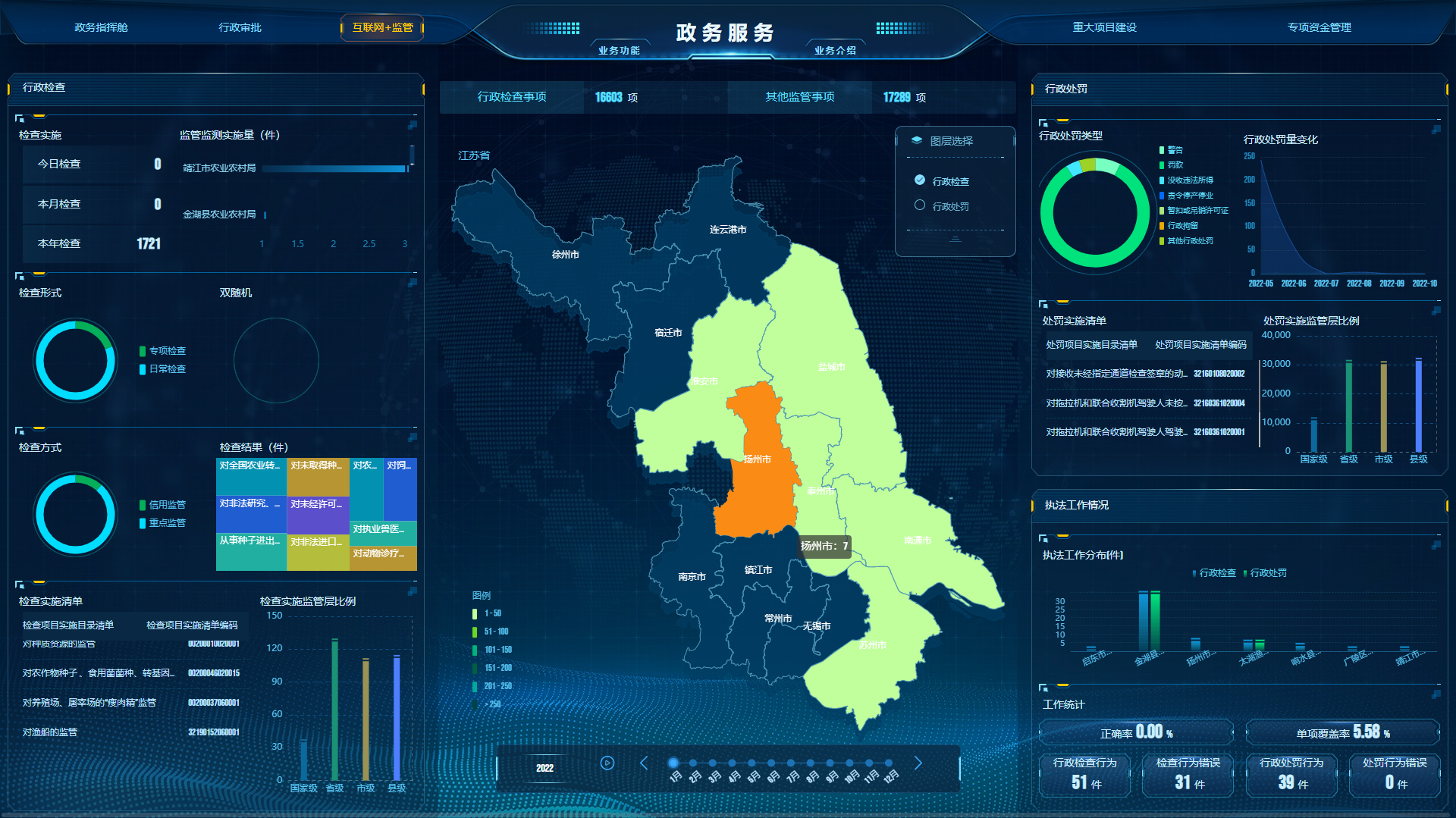Toggle 警告 legend swatch in penalty types

(x=1162, y=150)
